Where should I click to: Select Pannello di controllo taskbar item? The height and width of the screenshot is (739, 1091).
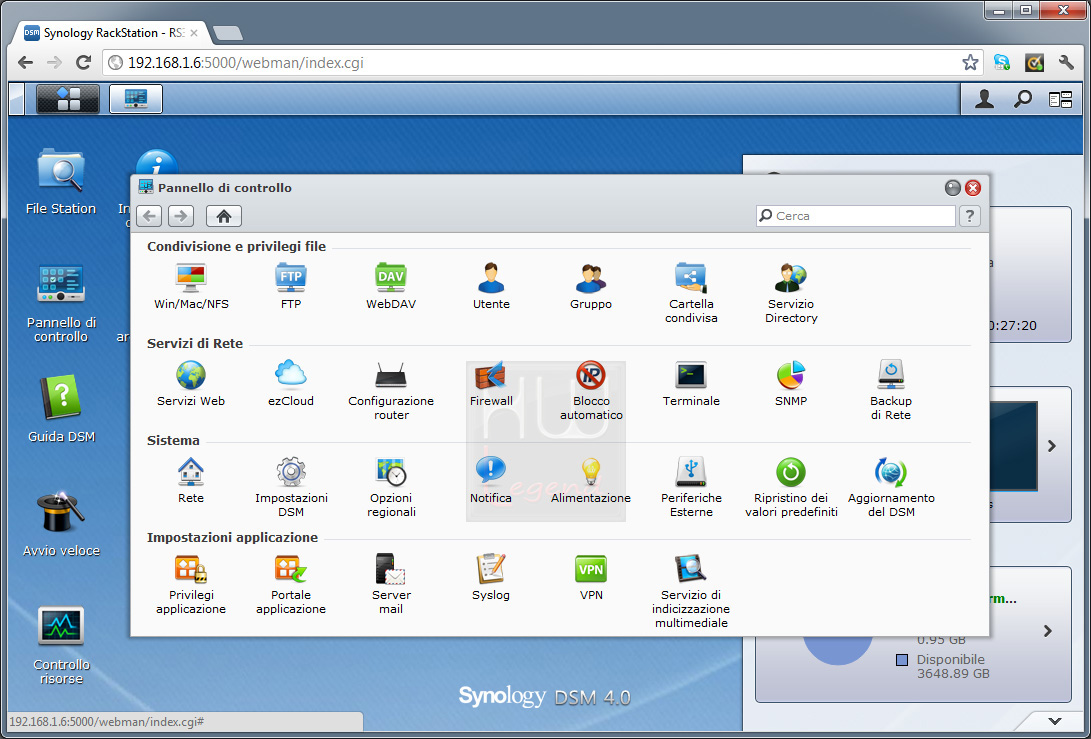tap(136, 99)
